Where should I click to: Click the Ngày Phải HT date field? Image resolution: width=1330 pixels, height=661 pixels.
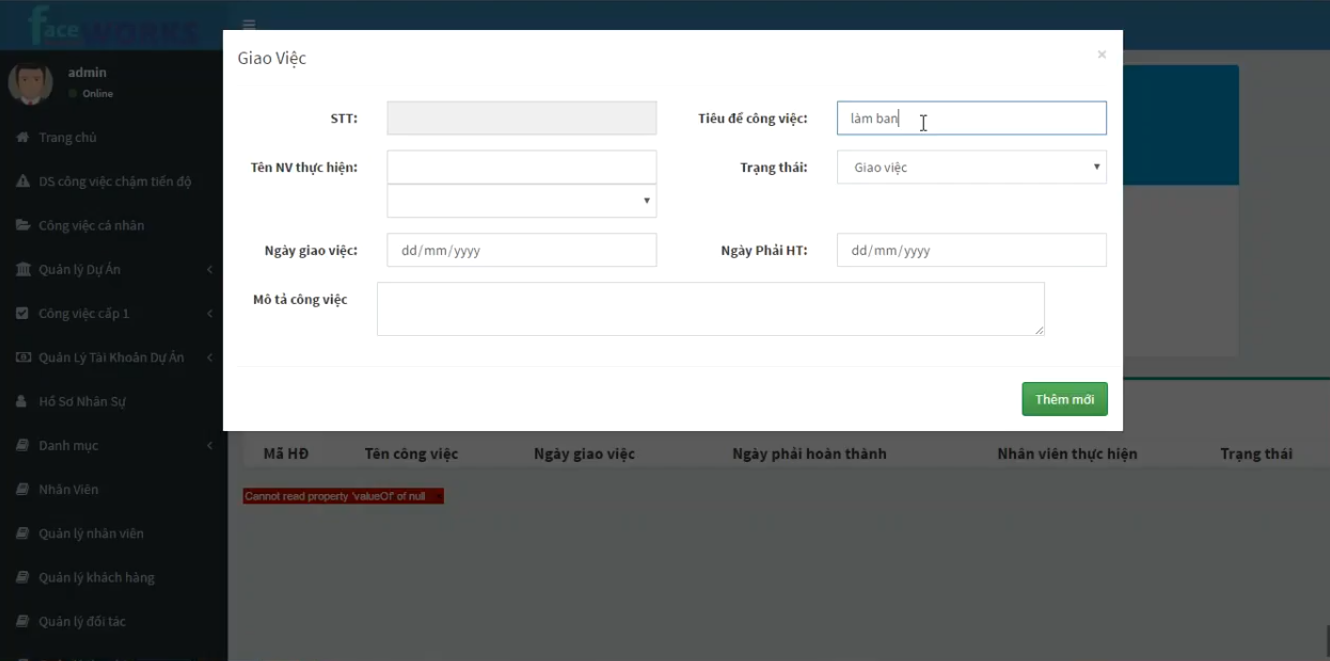[x=971, y=250]
